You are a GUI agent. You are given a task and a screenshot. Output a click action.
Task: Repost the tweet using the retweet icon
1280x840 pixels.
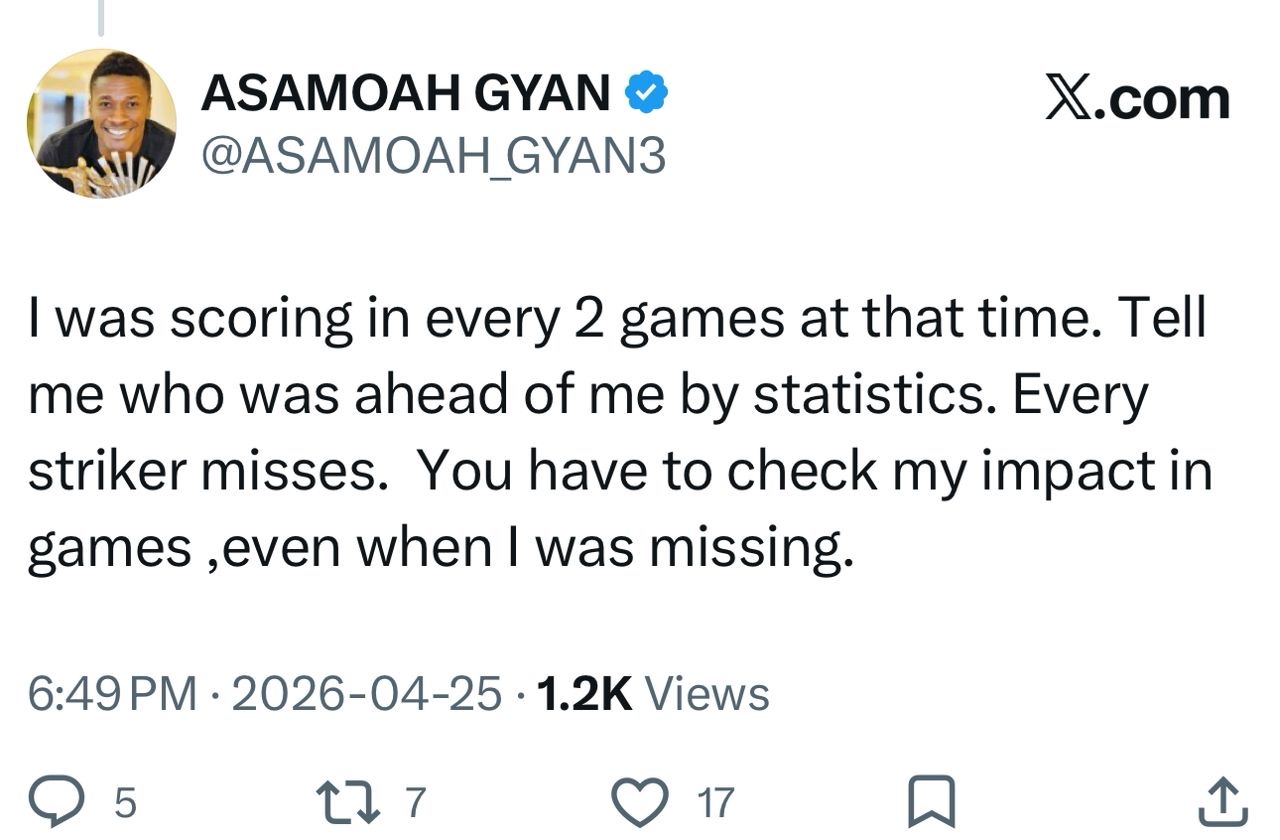tap(346, 801)
